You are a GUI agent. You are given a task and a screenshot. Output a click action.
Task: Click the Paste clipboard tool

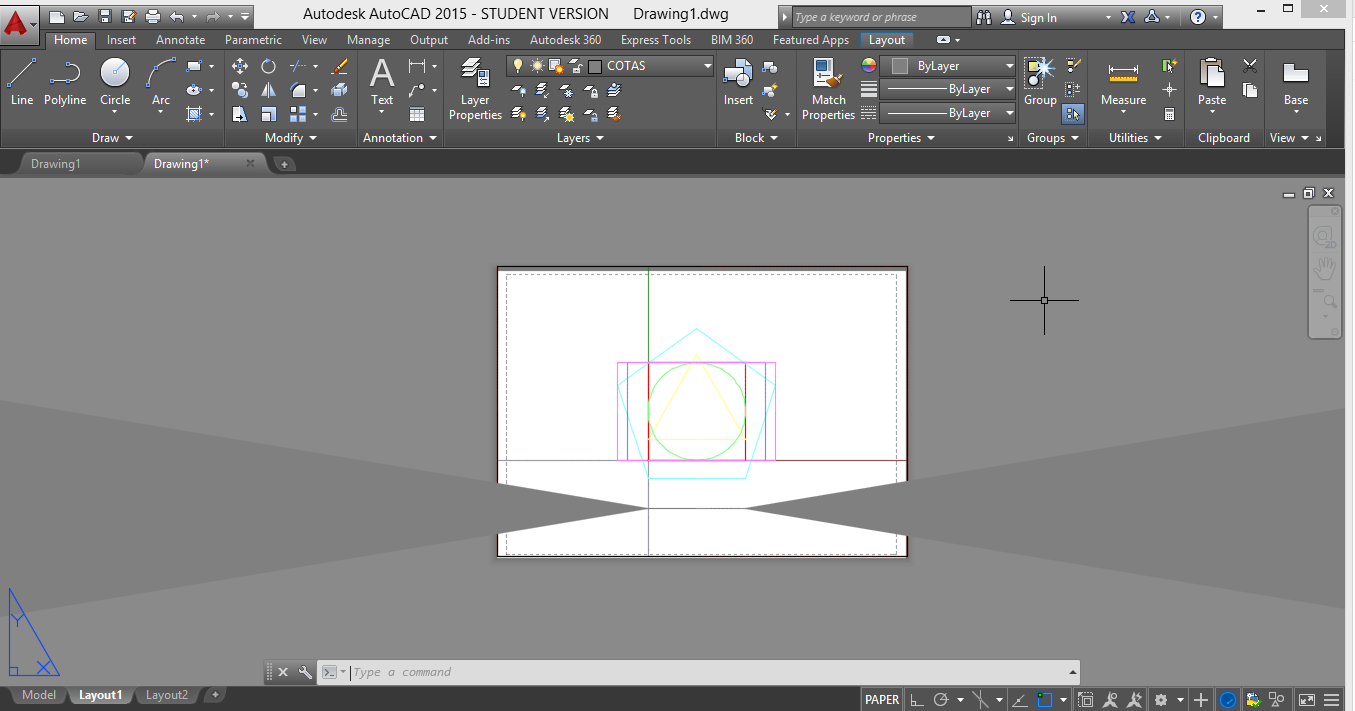1212,81
